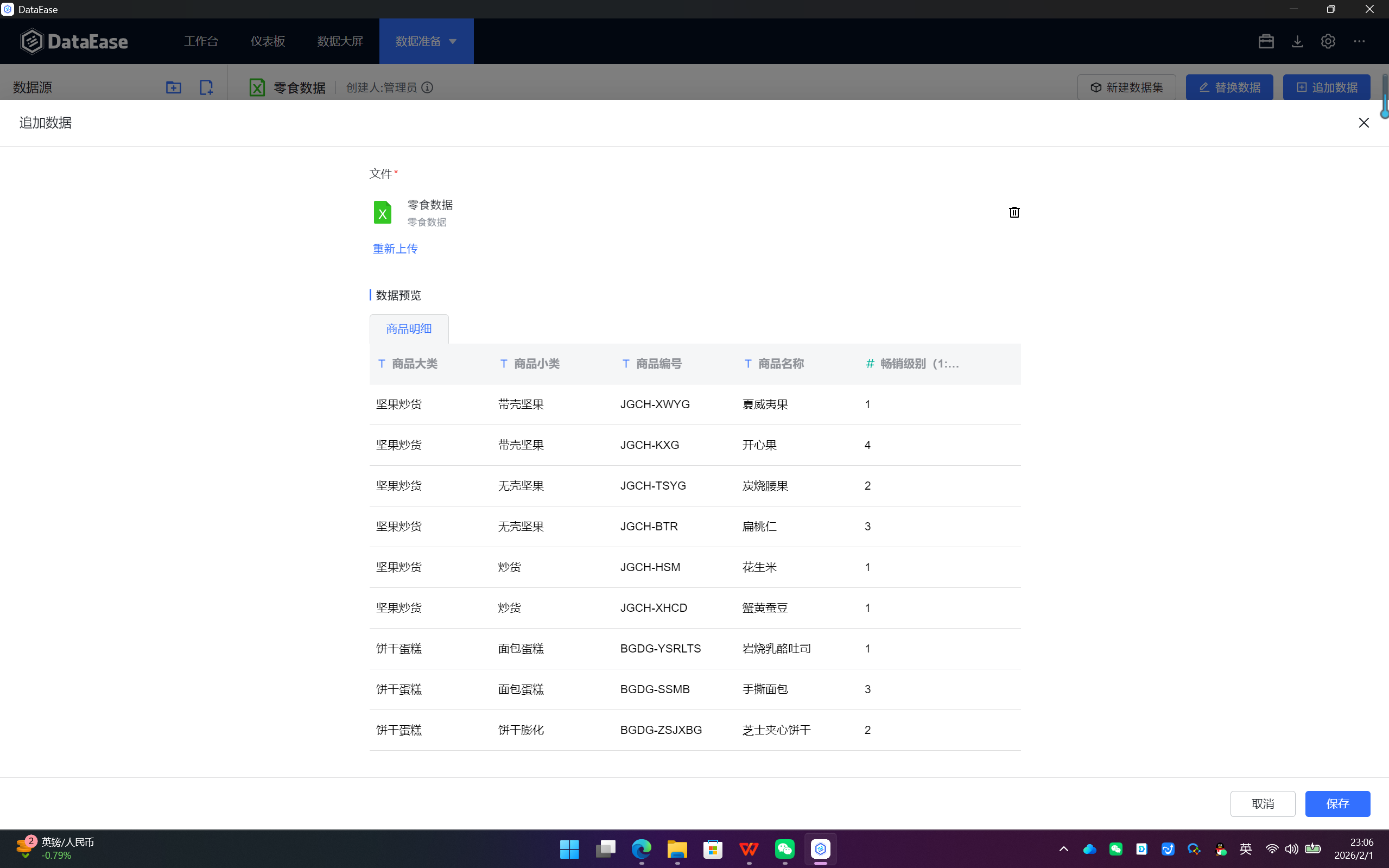Close the 追加数据 dialog with X
Screen dimensions: 1389x868
pyautogui.click(x=1363, y=123)
